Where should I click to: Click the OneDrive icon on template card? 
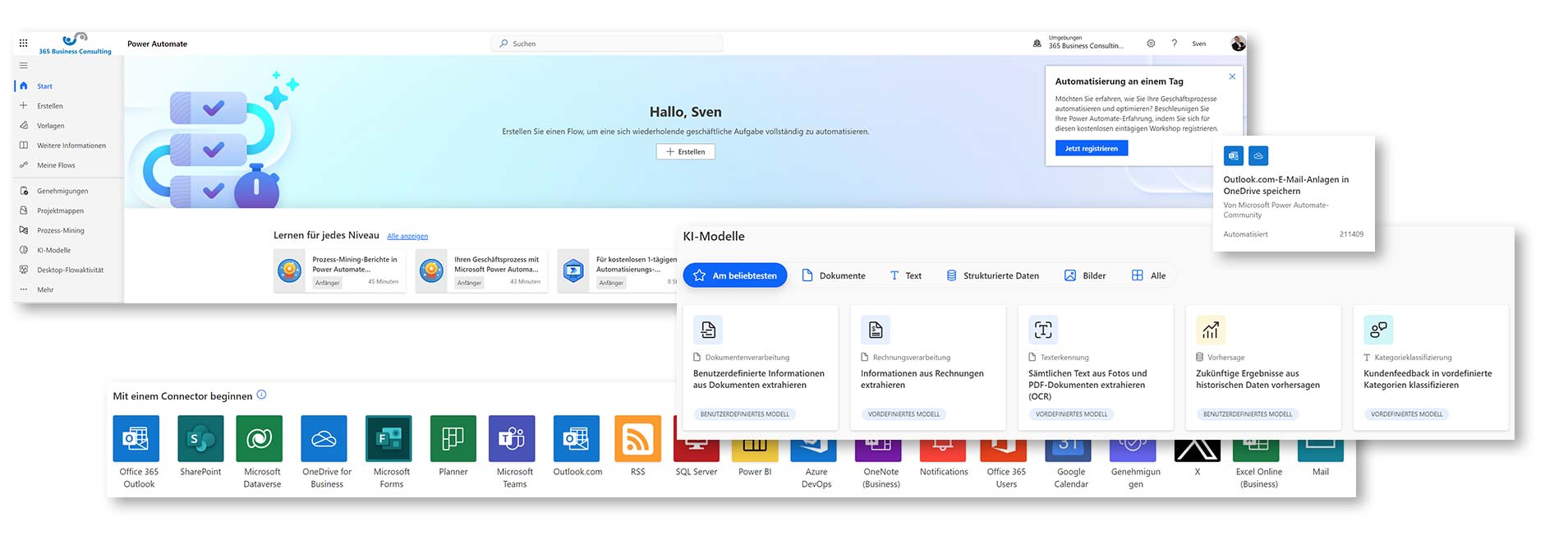tap(1258, 155)
